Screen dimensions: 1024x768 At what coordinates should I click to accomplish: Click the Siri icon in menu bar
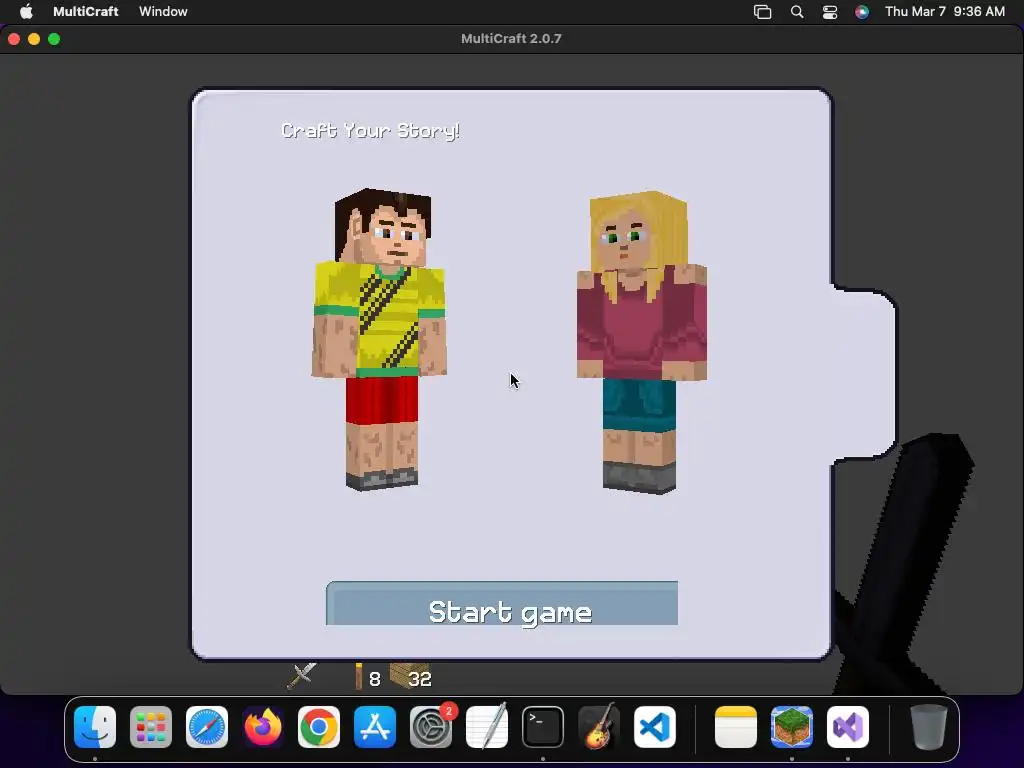(x=862, y=12)
